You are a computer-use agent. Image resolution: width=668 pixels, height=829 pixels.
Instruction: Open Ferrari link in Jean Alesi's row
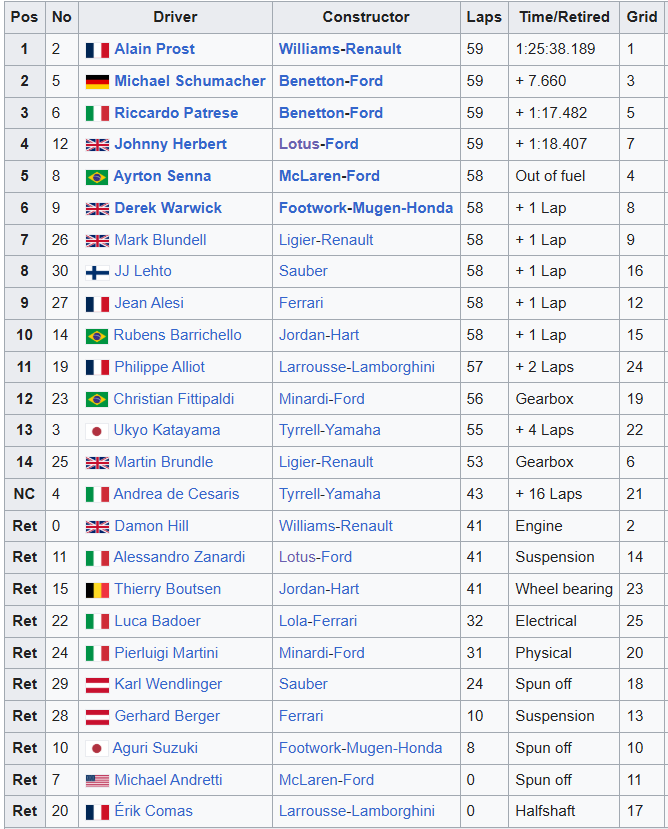[301, 303]
